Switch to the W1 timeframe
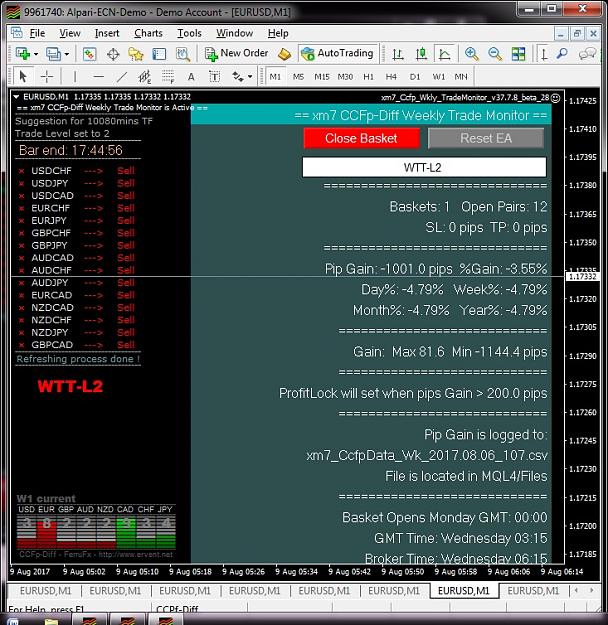The height and width of the screenshot is (625, 608). pos(439,77)
